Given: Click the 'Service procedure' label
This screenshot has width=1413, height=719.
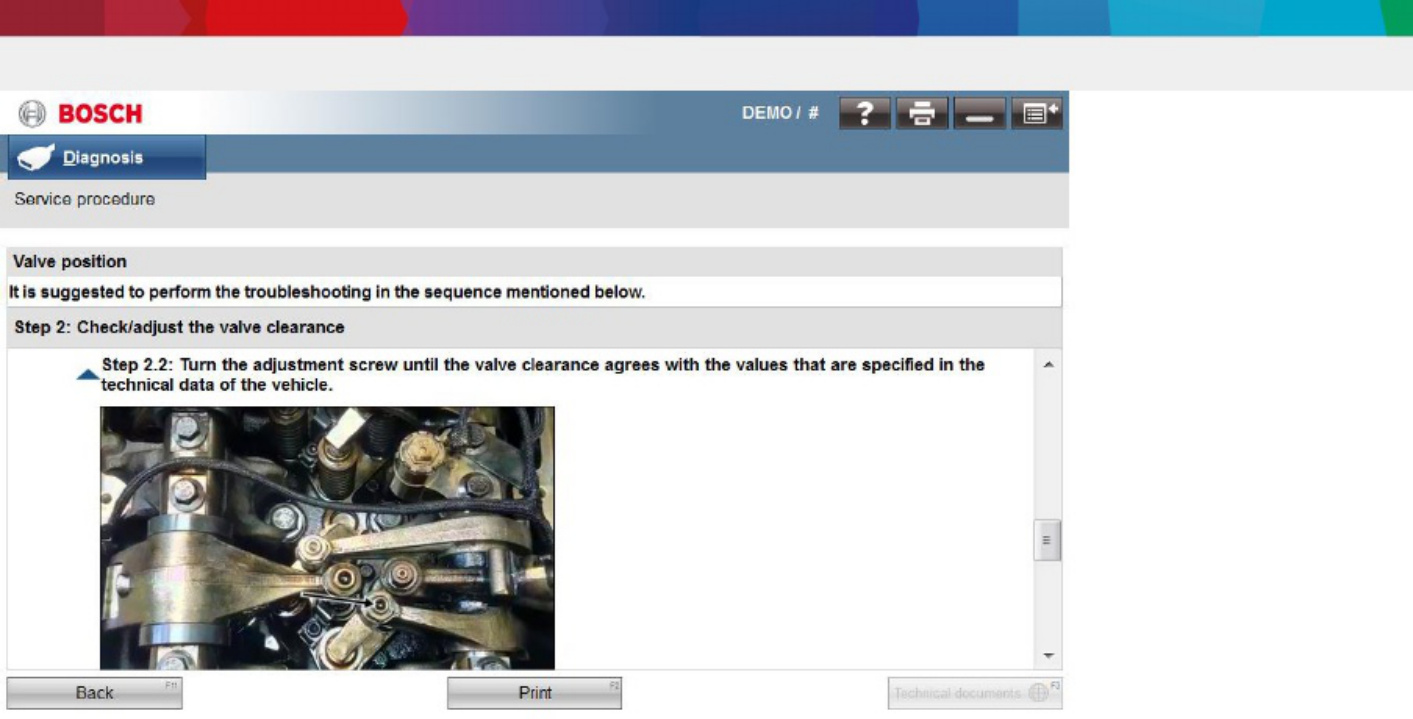Looking at the screenshot, I should [x=85, y=199].
